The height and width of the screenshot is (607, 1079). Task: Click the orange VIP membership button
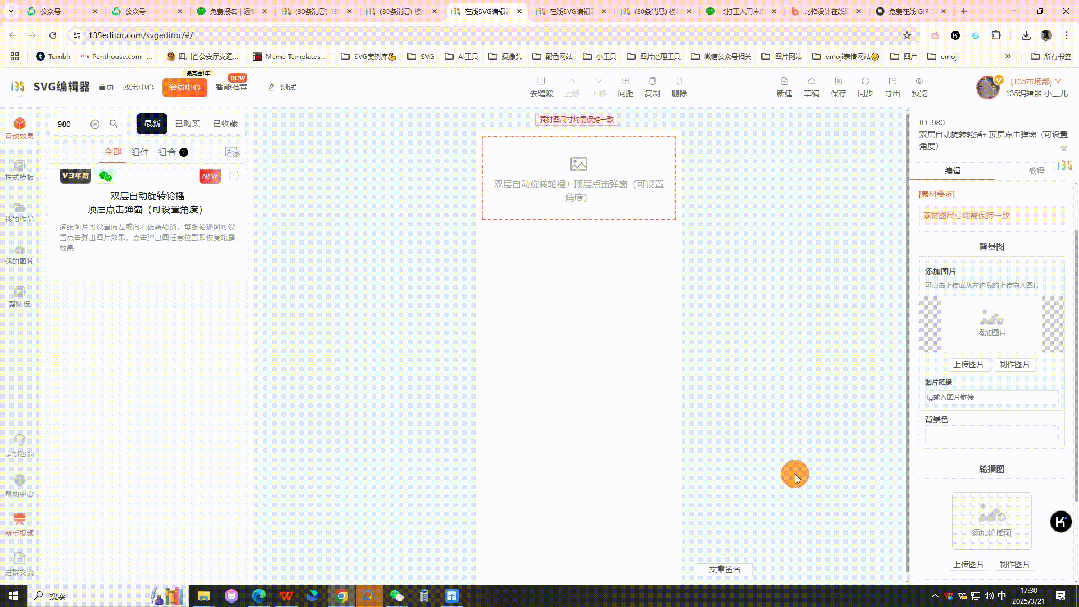click(183, 87)
